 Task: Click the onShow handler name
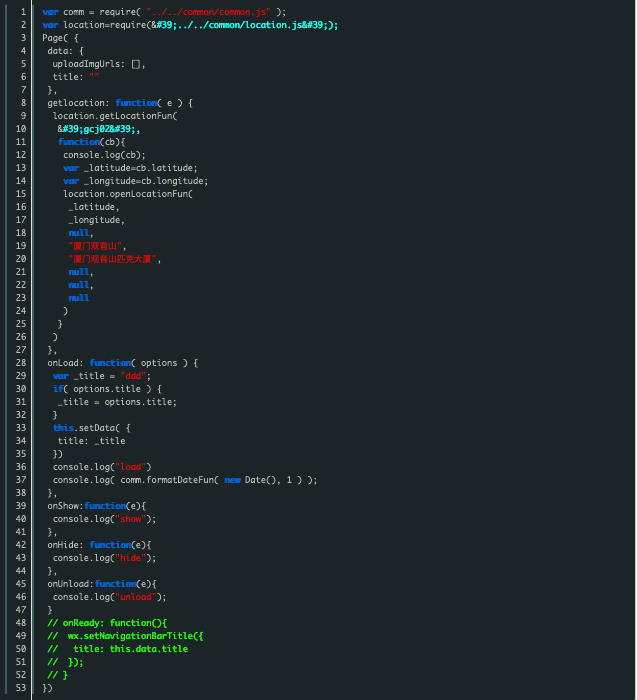[64, 506]
